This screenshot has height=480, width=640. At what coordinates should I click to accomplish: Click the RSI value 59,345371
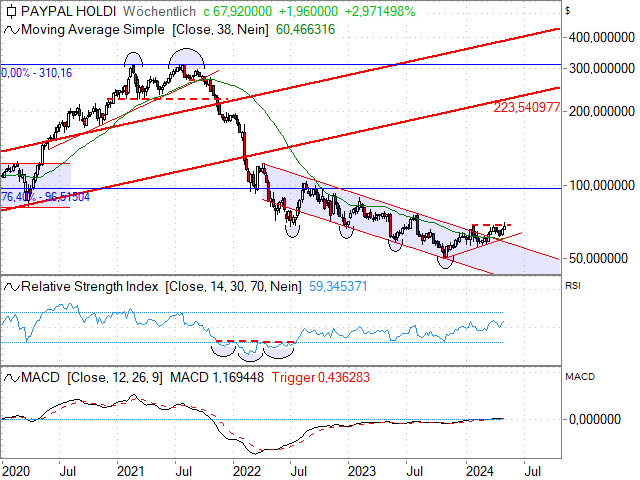338,287
